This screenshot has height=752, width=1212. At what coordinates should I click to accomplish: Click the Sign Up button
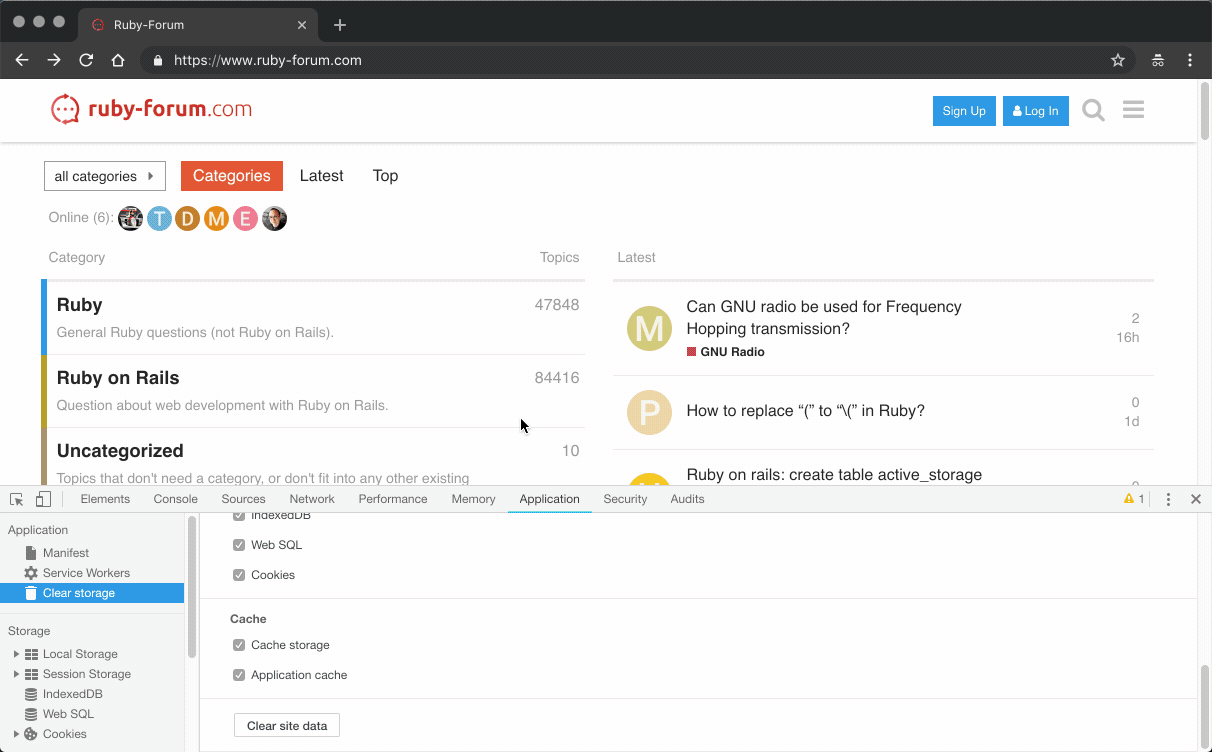[964, 111]
